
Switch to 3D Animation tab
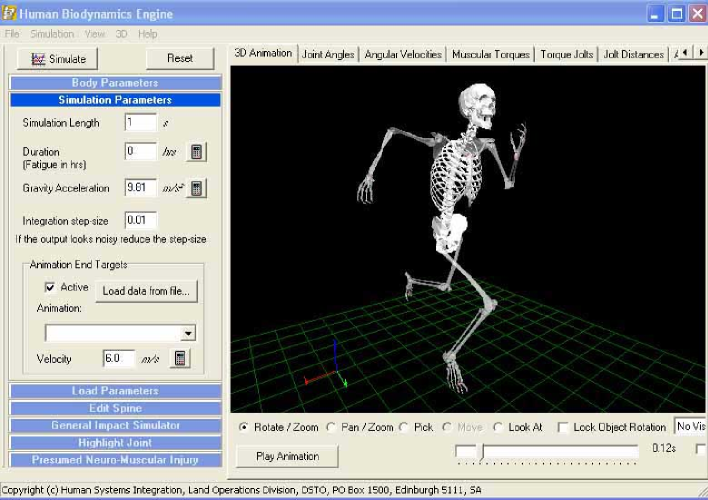pyautogui.click(x=263, y=53)
